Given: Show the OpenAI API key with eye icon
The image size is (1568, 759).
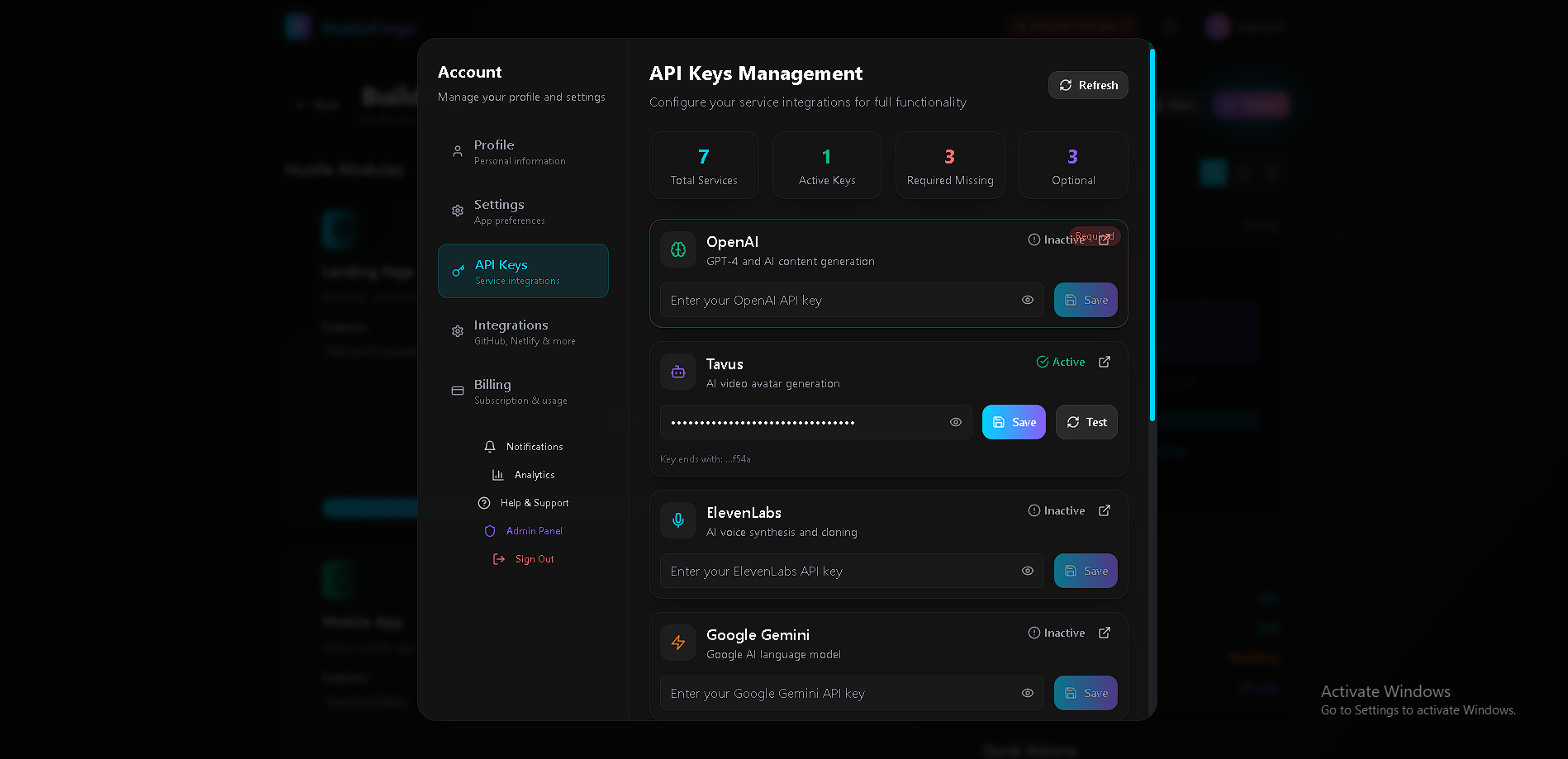Looking at the screenshot, I should (x=1028, y=300).
